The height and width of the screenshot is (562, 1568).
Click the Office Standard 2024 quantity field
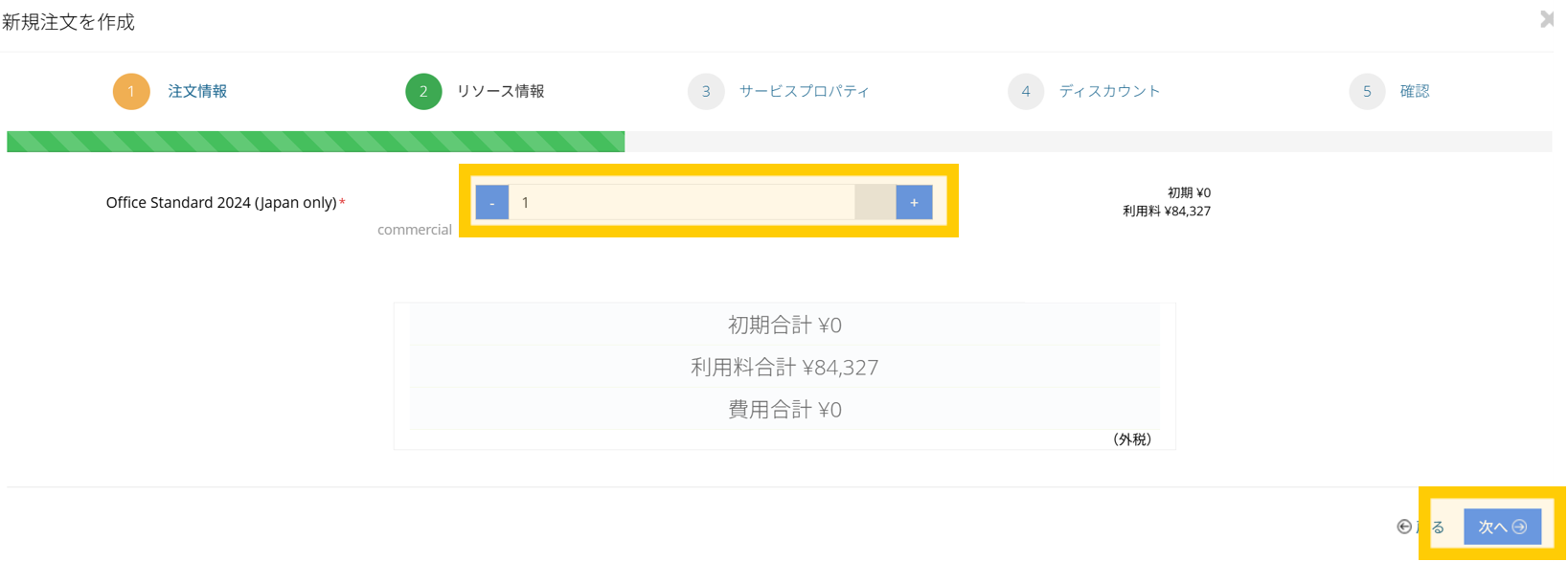[x=681, y=202]
